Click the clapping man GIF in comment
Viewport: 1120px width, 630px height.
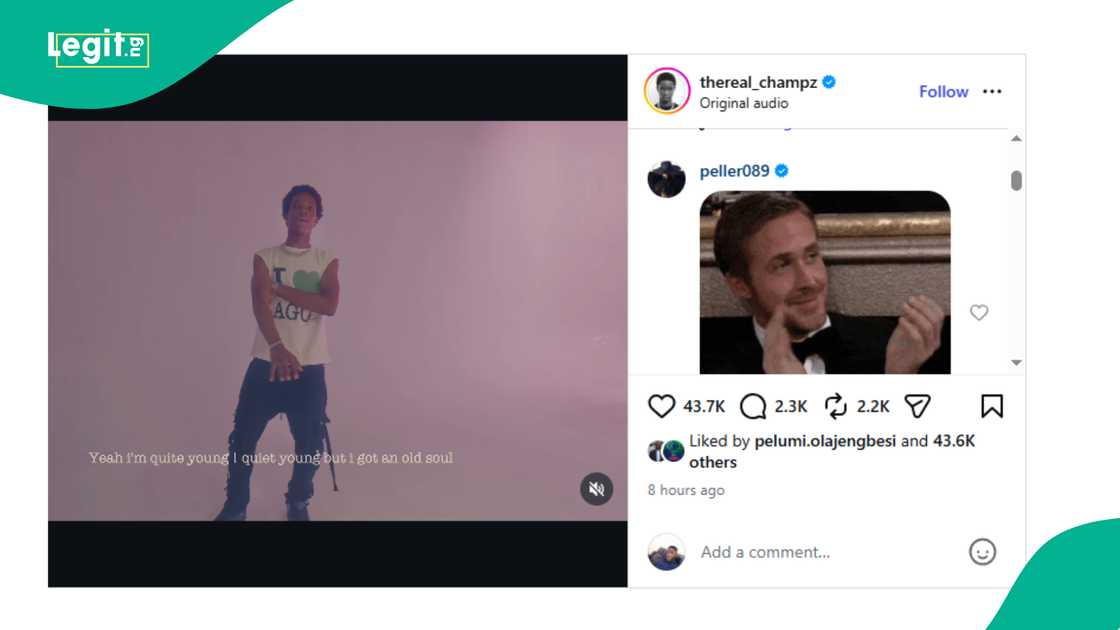coord(824,282)
